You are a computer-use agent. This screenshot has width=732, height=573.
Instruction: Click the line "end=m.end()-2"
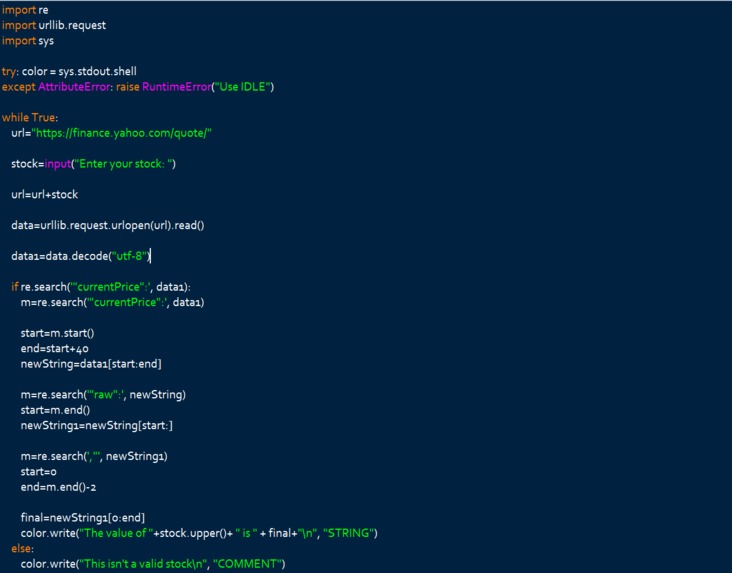58,488
